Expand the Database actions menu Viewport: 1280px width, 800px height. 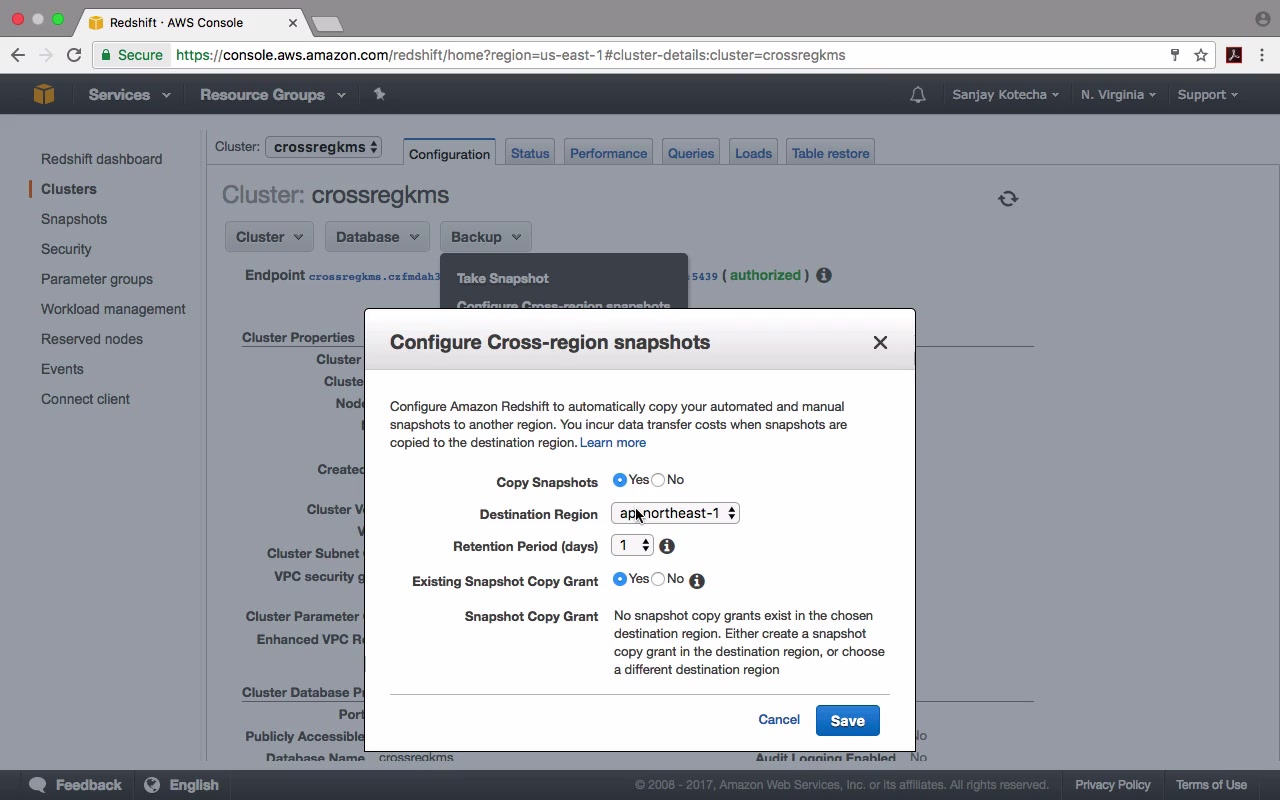pyautogui.click(x=377, y=237)
